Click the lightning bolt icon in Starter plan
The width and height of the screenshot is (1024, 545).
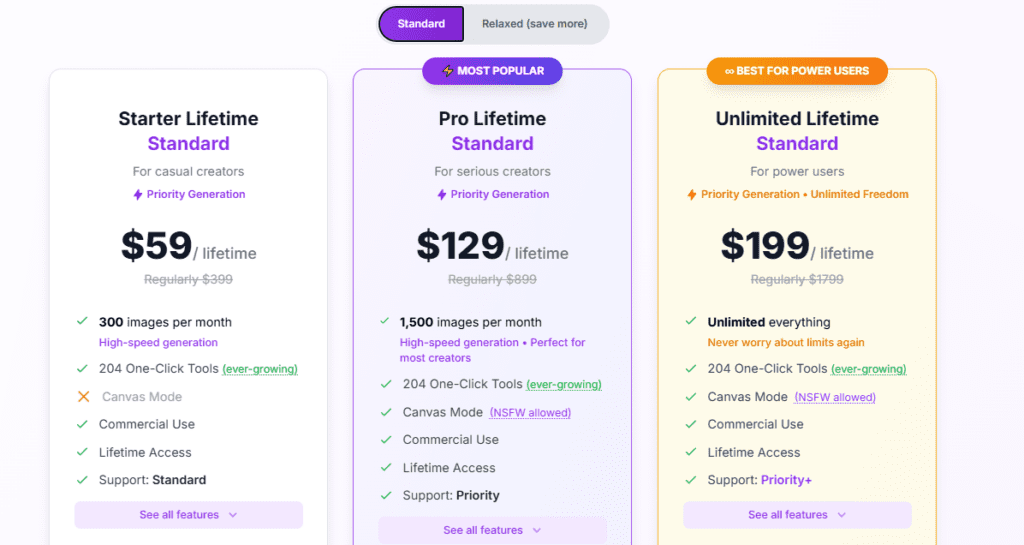138,195
